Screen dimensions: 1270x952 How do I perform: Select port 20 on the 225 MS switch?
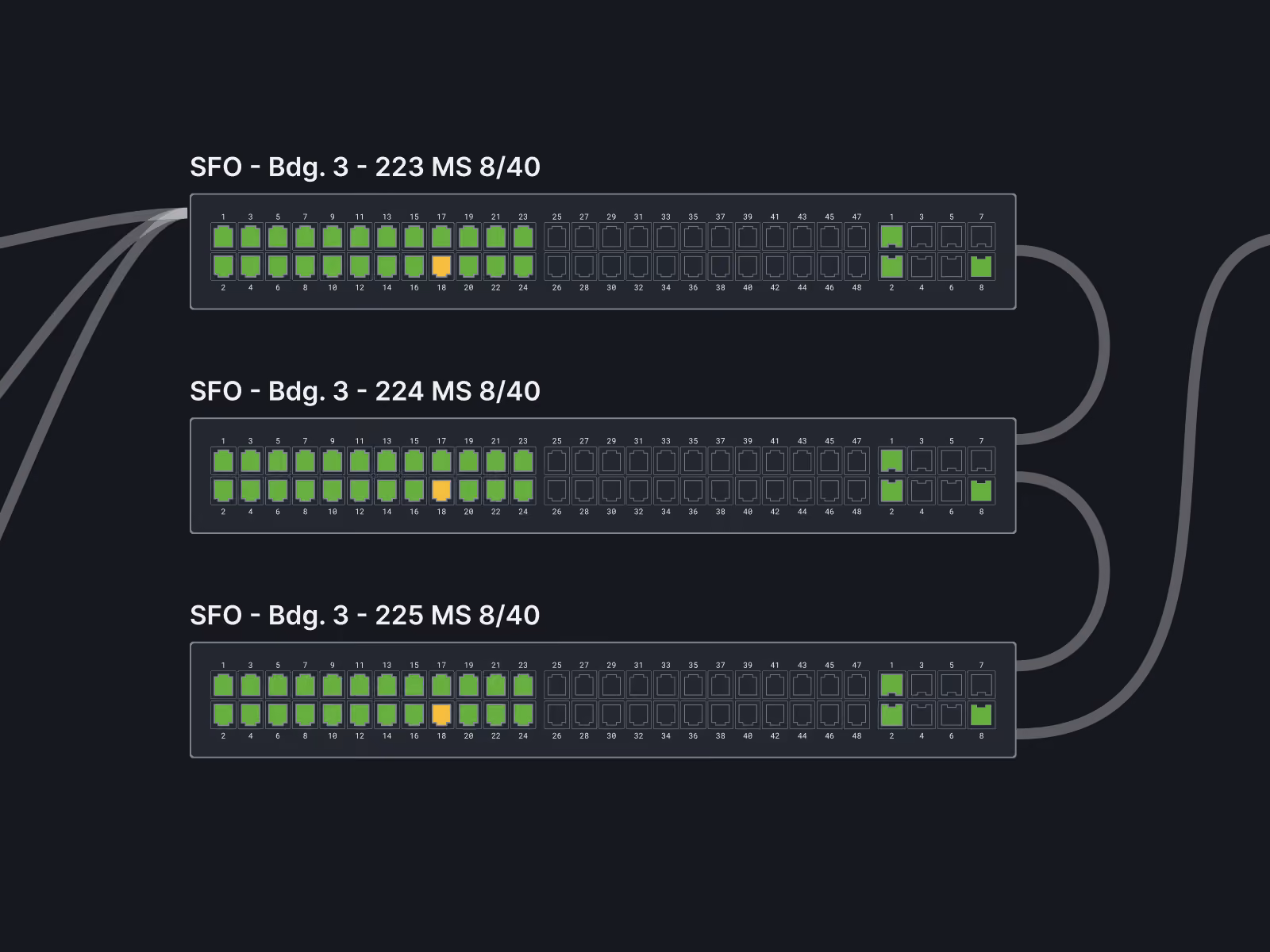point(468,715)
